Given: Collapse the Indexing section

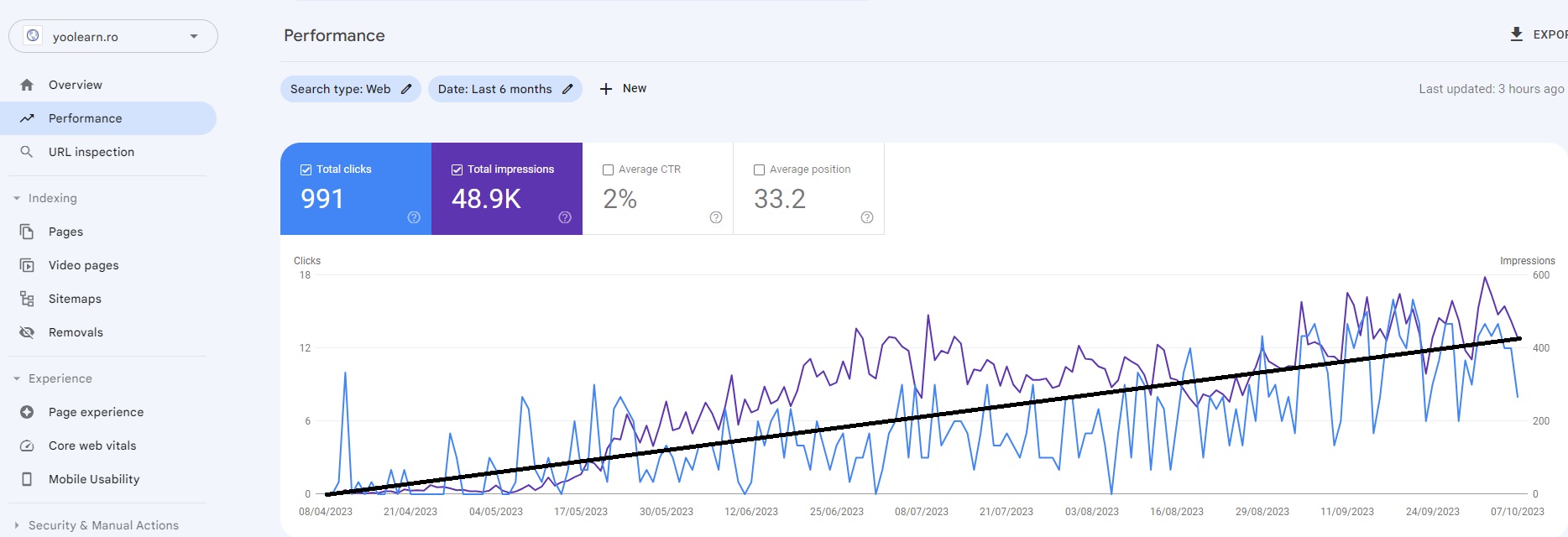Looking at the screenshot, I should [x=17, y=198].
